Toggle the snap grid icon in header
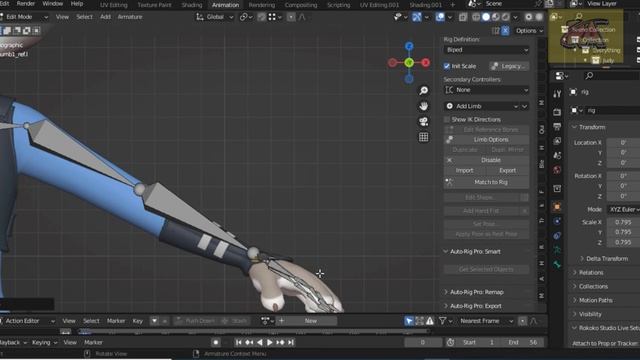 pos(272,17)
